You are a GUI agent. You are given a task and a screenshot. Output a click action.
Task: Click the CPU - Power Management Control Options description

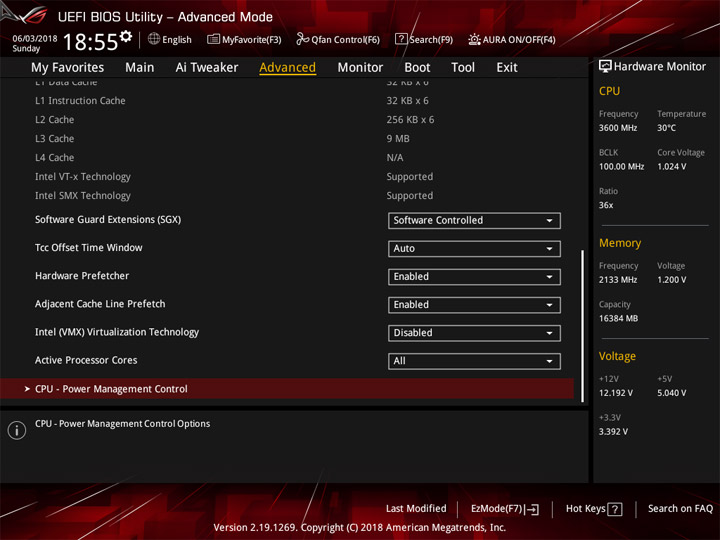pos(123,423)
